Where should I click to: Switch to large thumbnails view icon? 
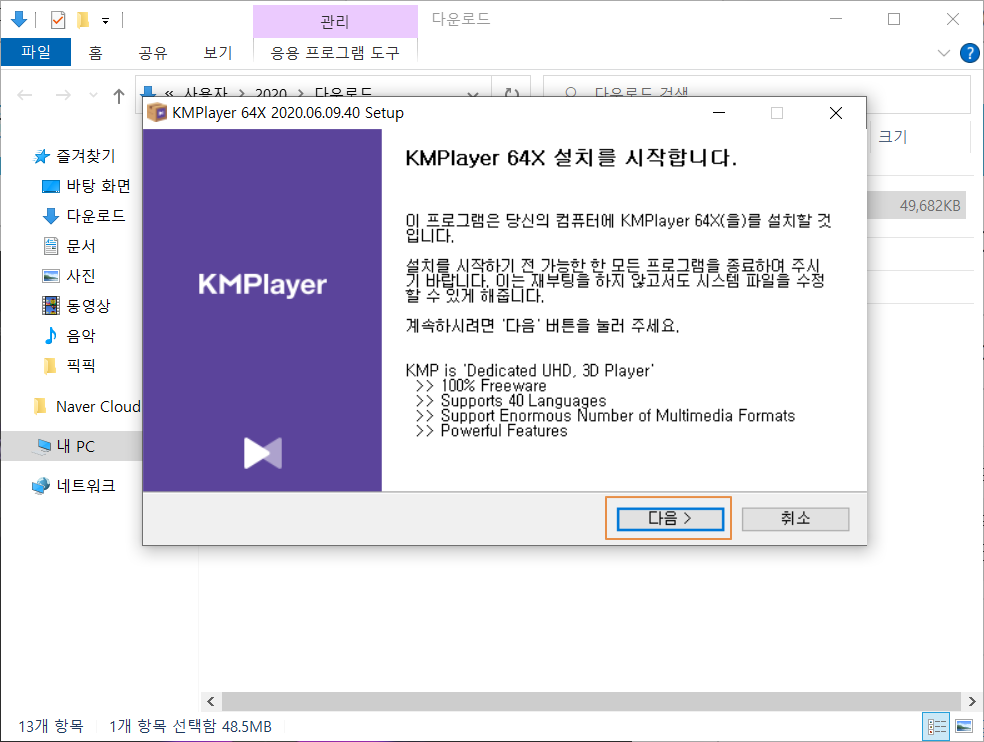pos(964,727)
